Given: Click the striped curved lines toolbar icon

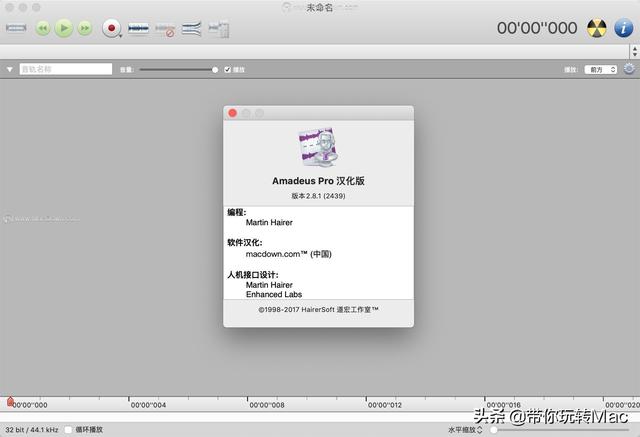Looking at the screenshot, I should click(x=191, y=29).
